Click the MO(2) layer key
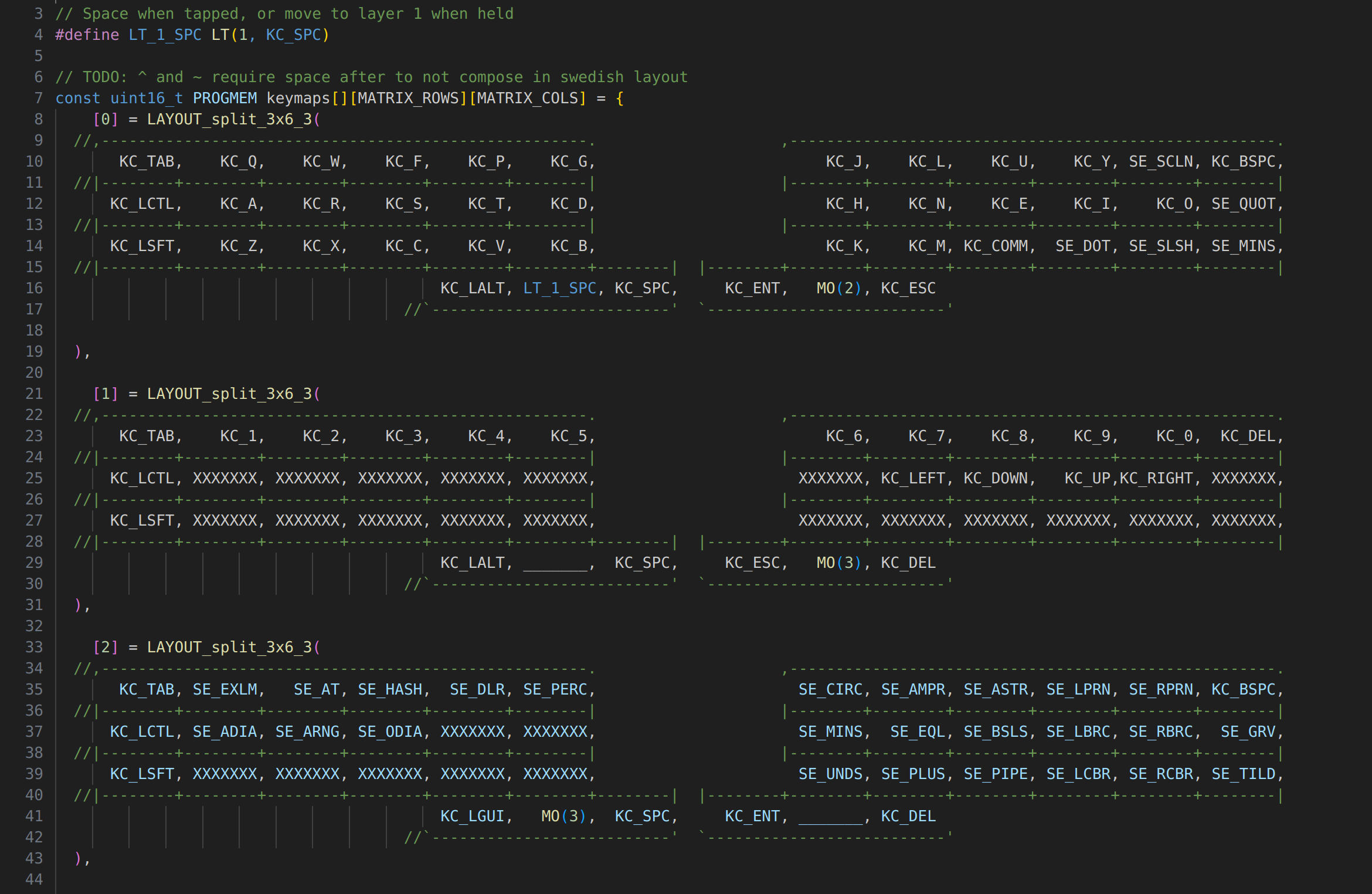The image size is (1372, 894). point(839,288)
